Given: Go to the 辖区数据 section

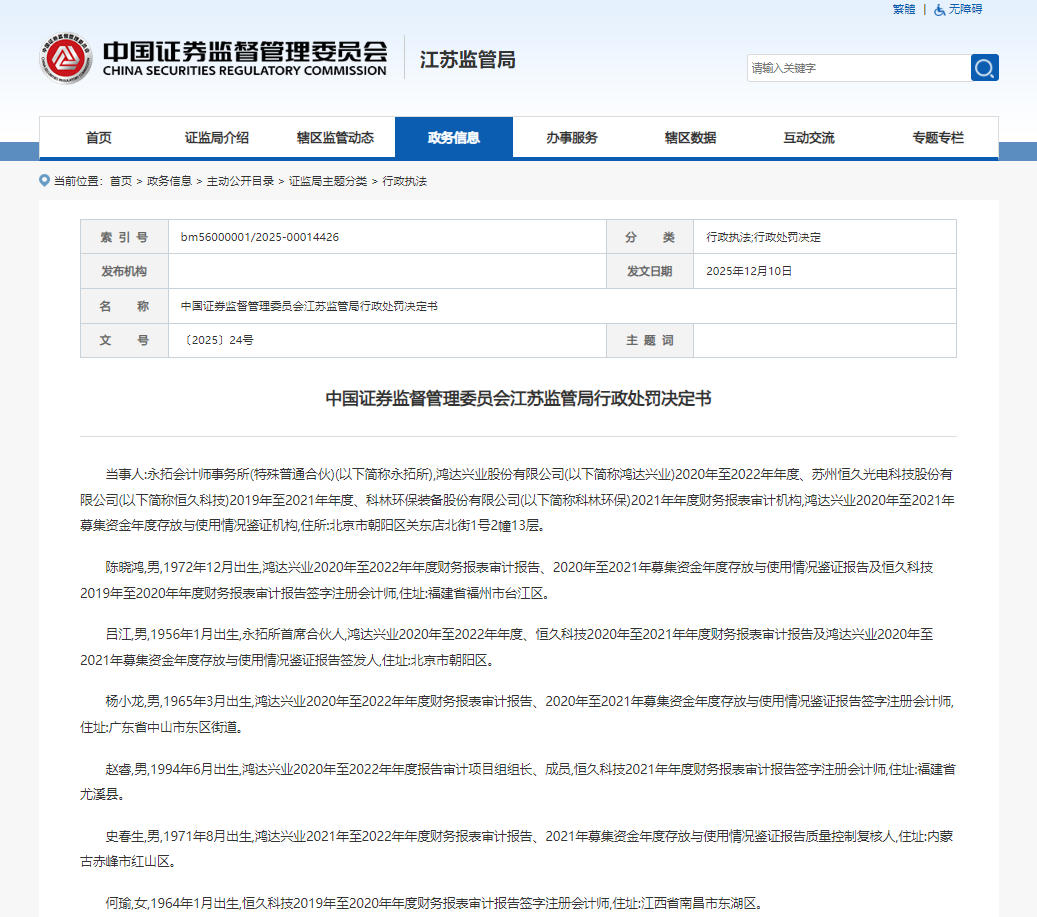Looking at the screenshot, I should pyautogui.click(x=690, y=138).
